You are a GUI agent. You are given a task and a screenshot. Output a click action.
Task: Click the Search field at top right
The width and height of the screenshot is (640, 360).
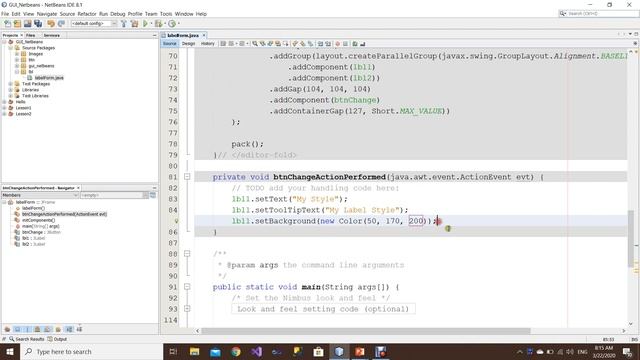tap(598, 13)
